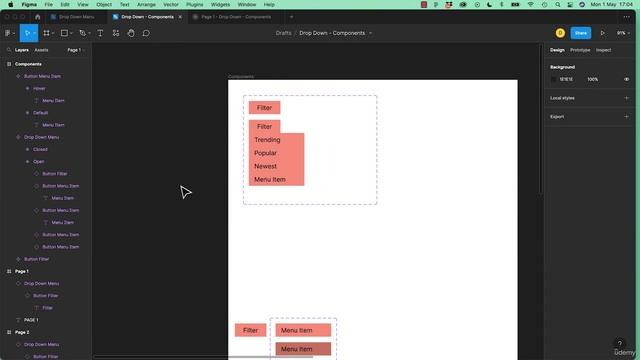
Task: Select the Move tool
Action: [27, 33]
